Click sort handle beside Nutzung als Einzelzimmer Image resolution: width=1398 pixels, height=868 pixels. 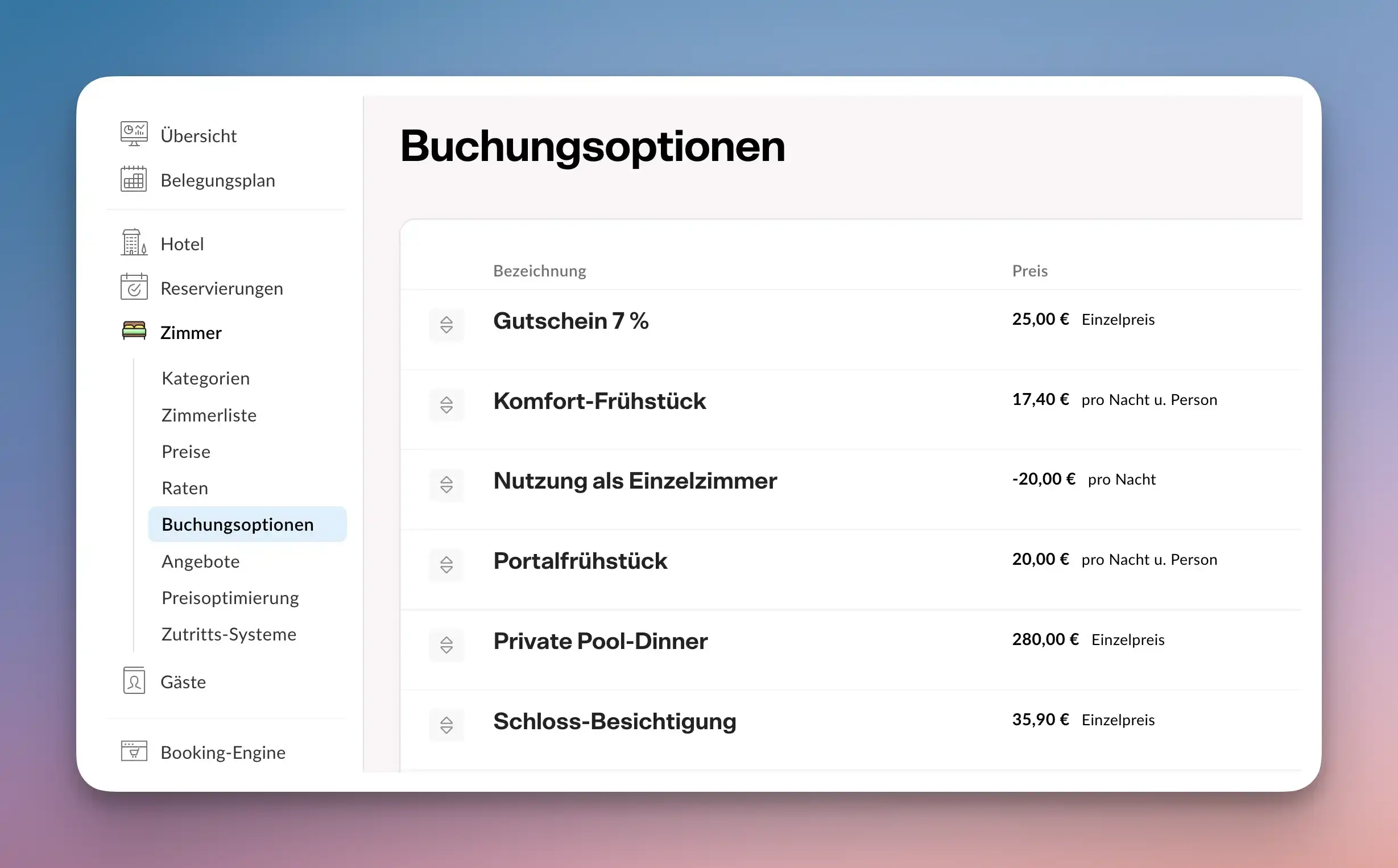click(446, 485)
